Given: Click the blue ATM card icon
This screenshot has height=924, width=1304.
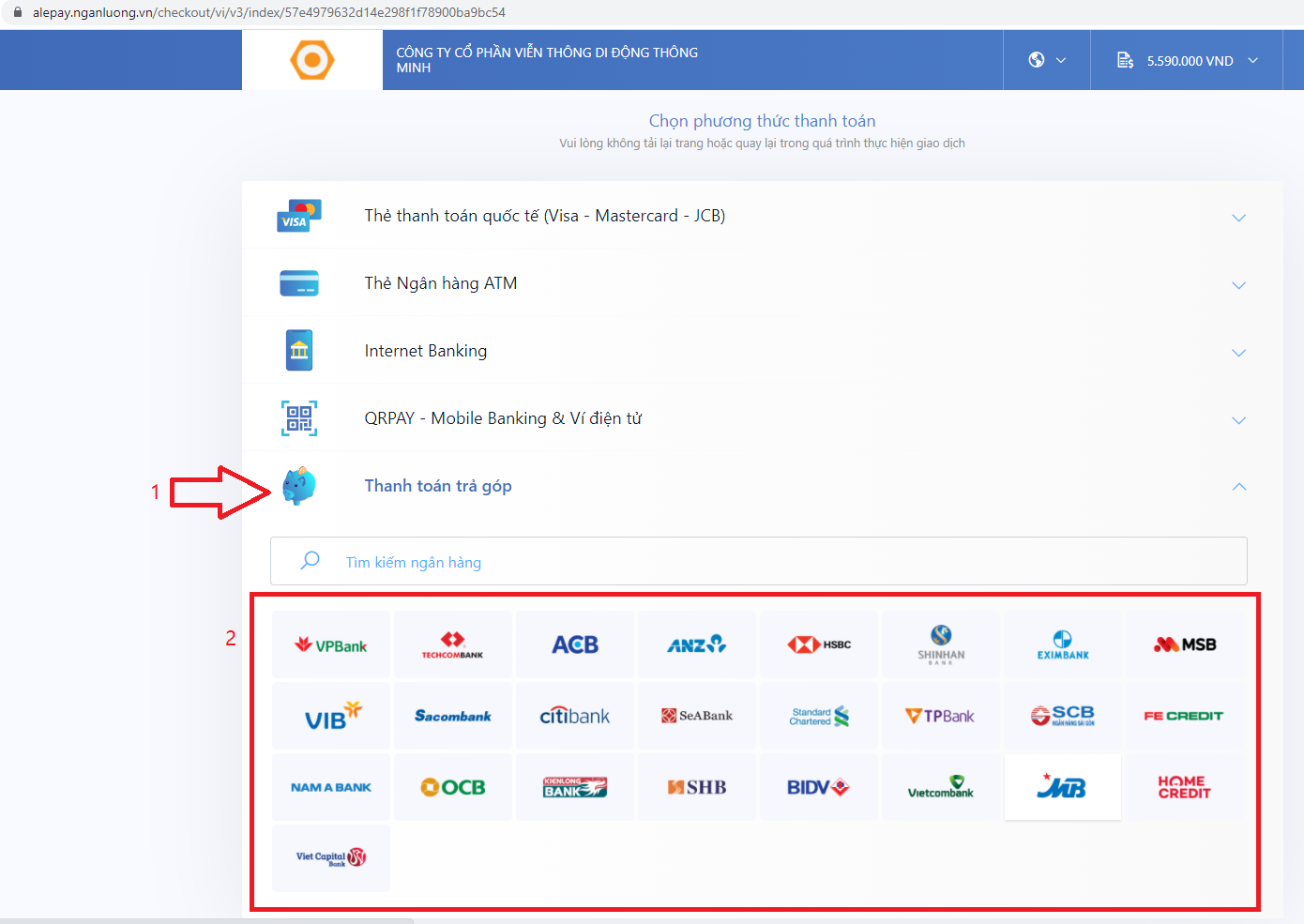Looking at the screenshot, I should [299, 283].
